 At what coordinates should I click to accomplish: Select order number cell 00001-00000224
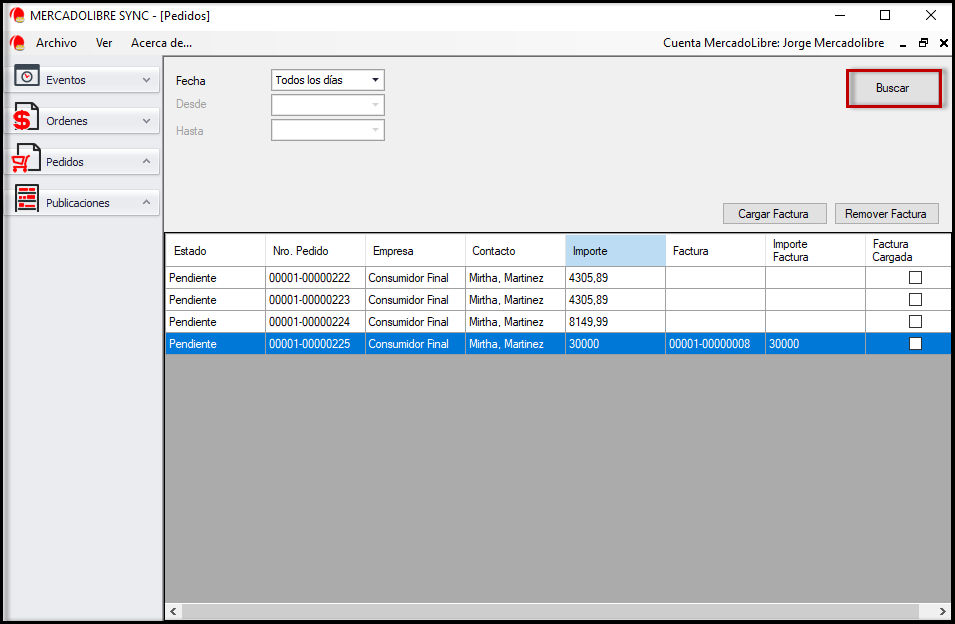tap(315, 321)
